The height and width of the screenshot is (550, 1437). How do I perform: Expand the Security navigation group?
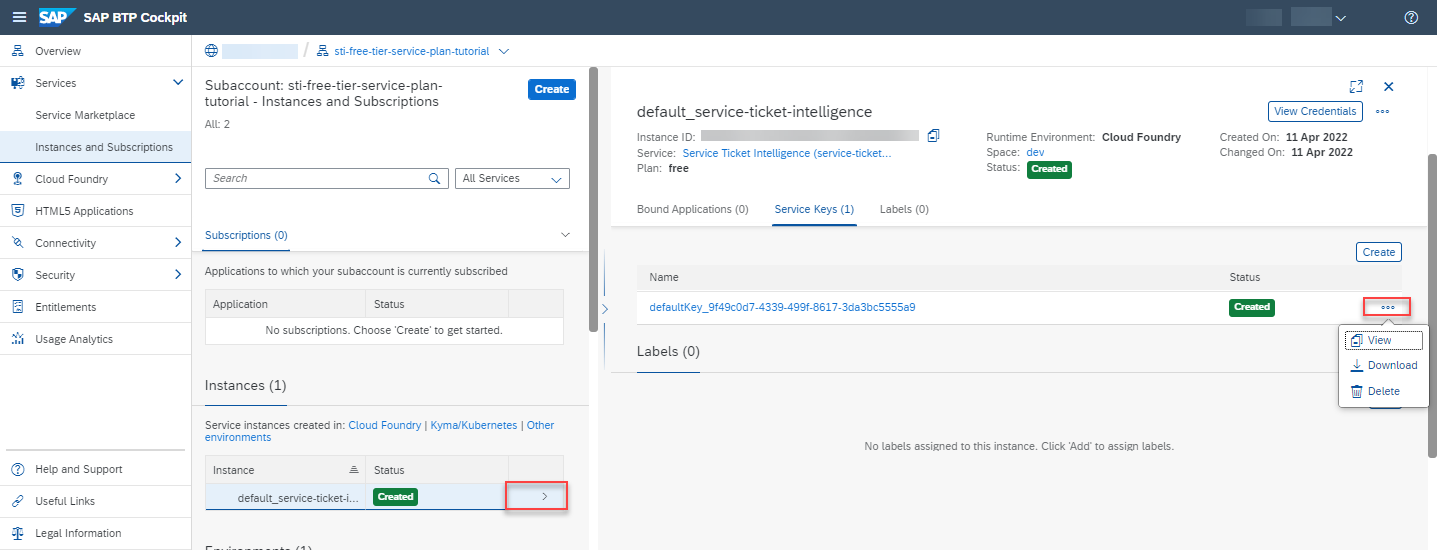pos(178,275)
